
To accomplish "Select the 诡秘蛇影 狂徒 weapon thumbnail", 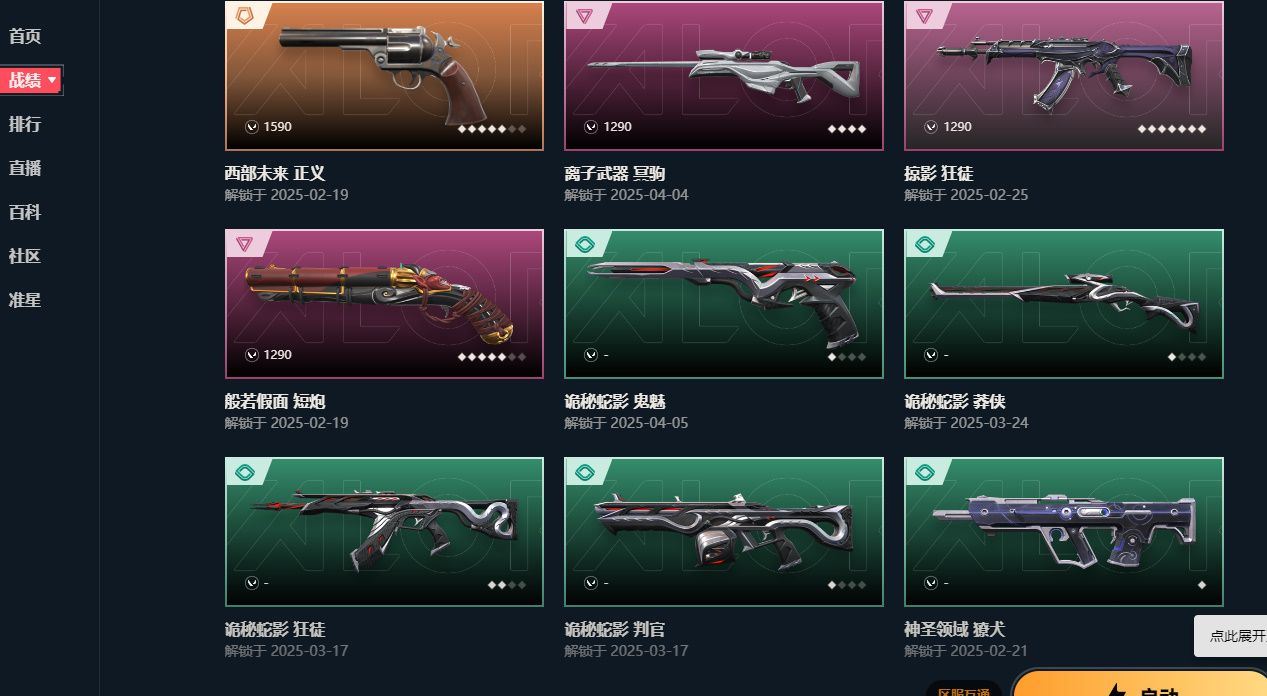I will click(384, 532).
